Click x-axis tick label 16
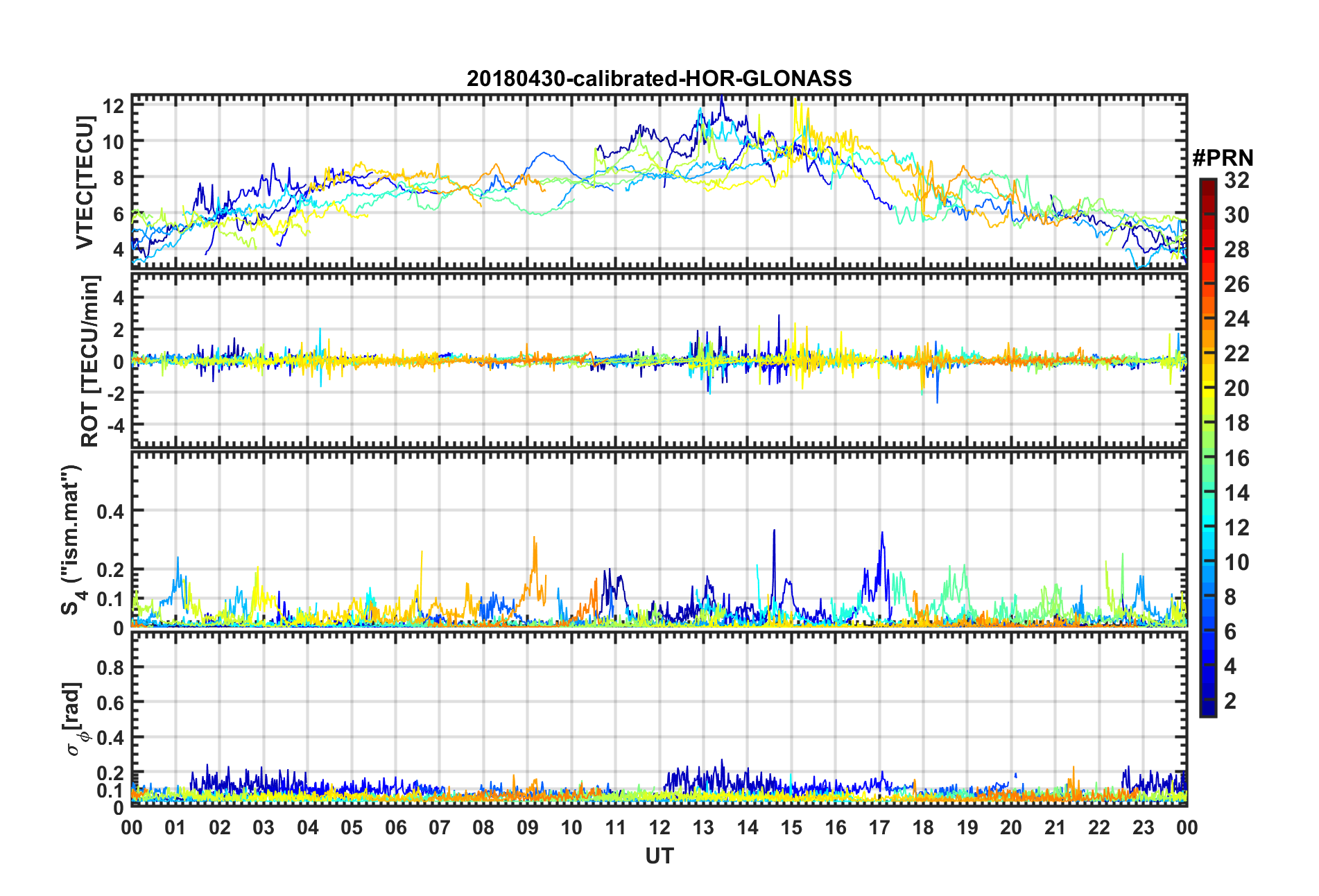The width and height of the screenshot is (1319, 896). (x=836, y=828)
